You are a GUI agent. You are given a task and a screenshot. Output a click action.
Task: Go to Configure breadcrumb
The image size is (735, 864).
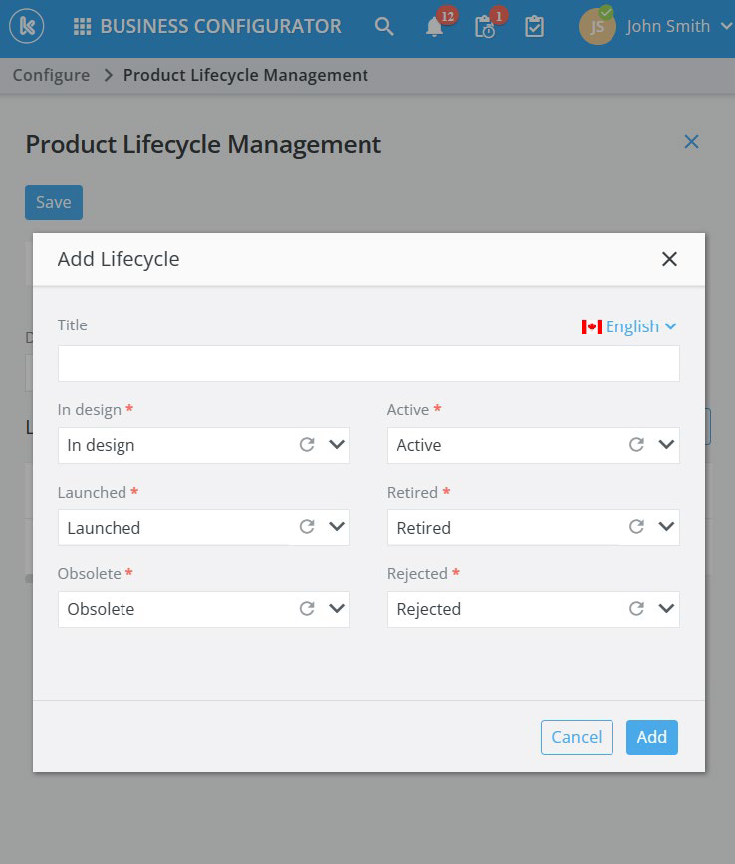coord(51,75)
